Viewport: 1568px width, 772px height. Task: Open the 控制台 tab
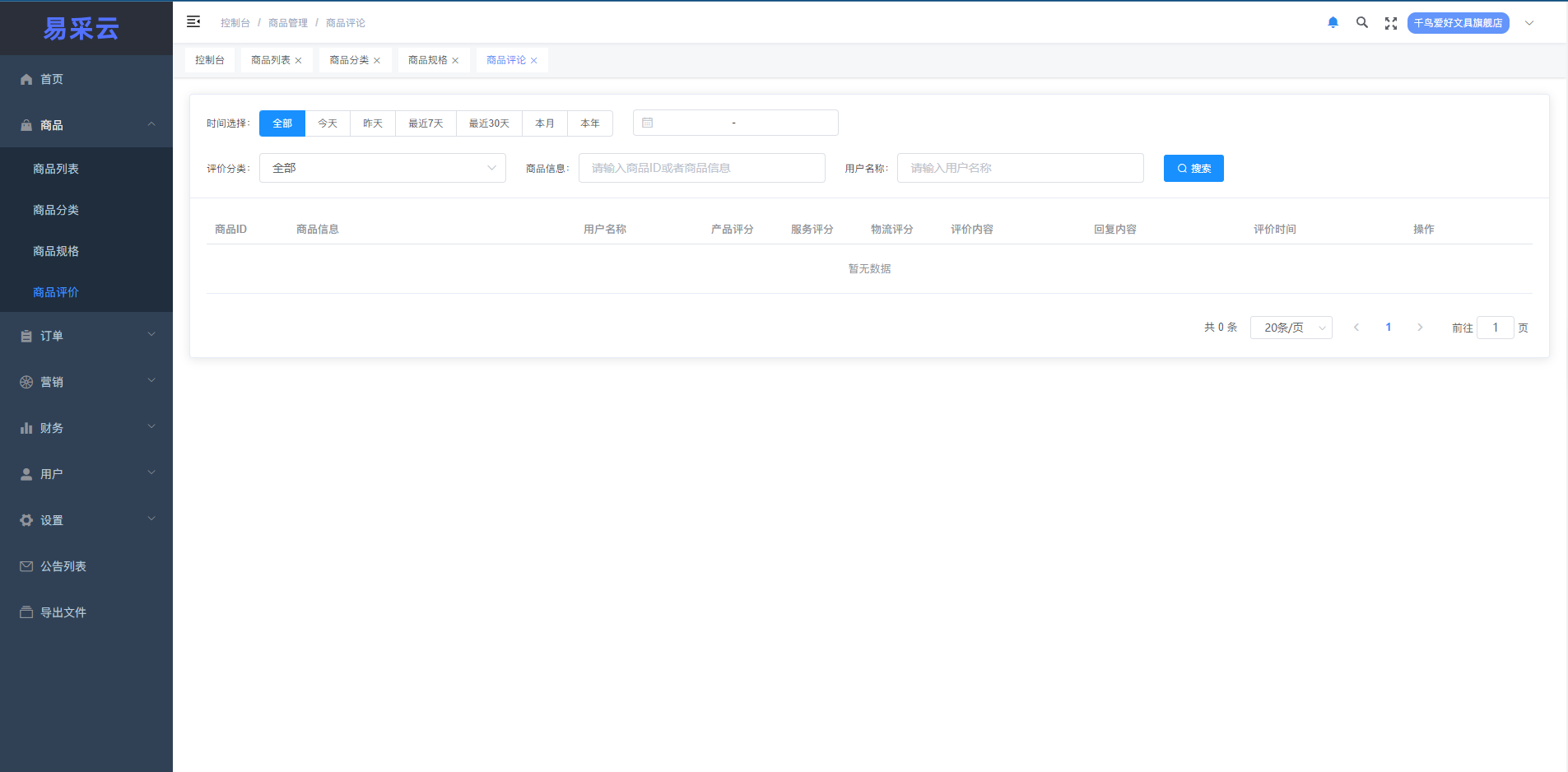pyautogui.click(x=210, y=59)
